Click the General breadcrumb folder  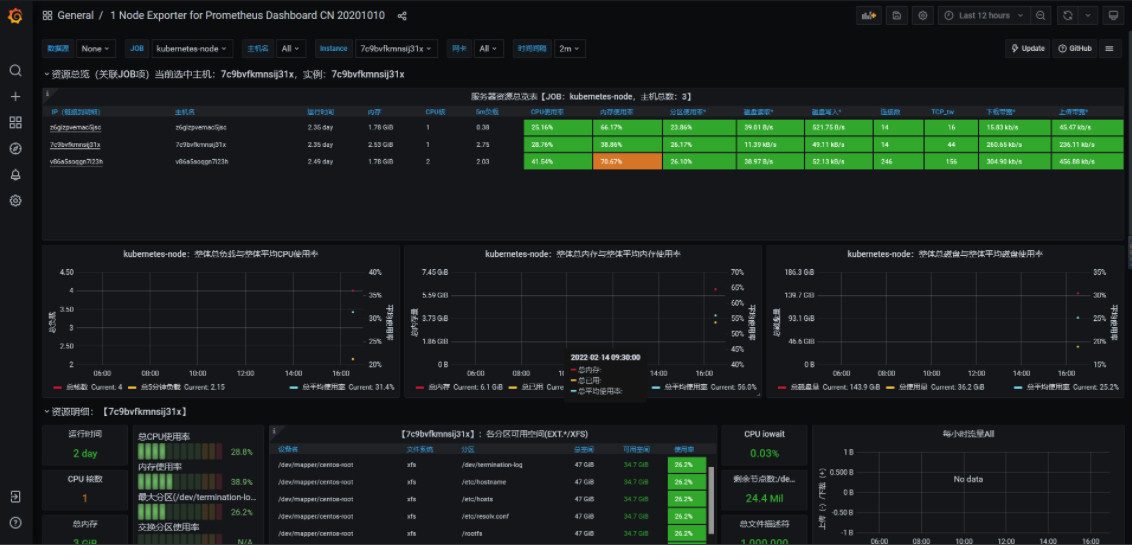tap(75, 16)
